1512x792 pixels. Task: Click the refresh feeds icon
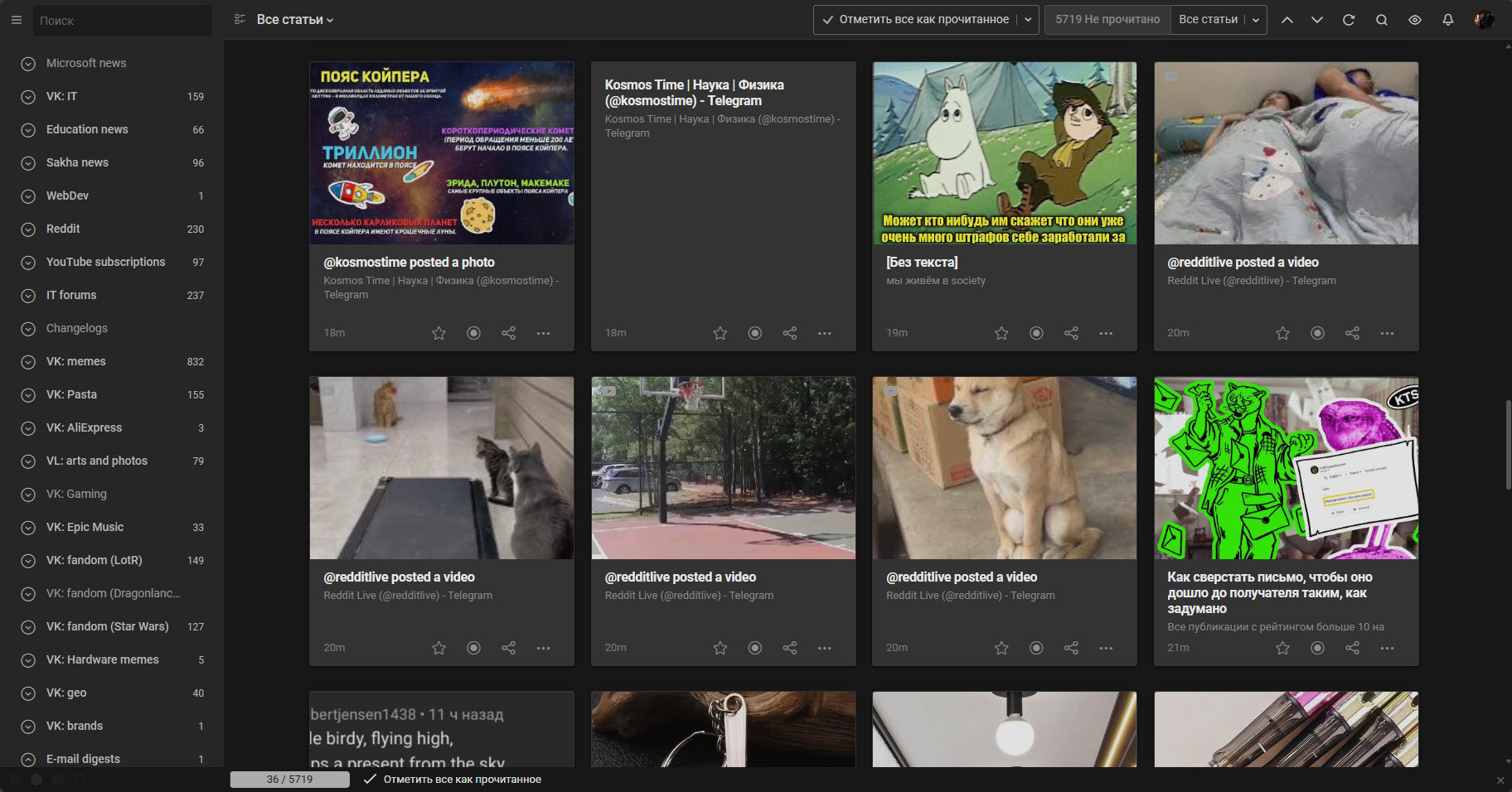[1349, 20]
